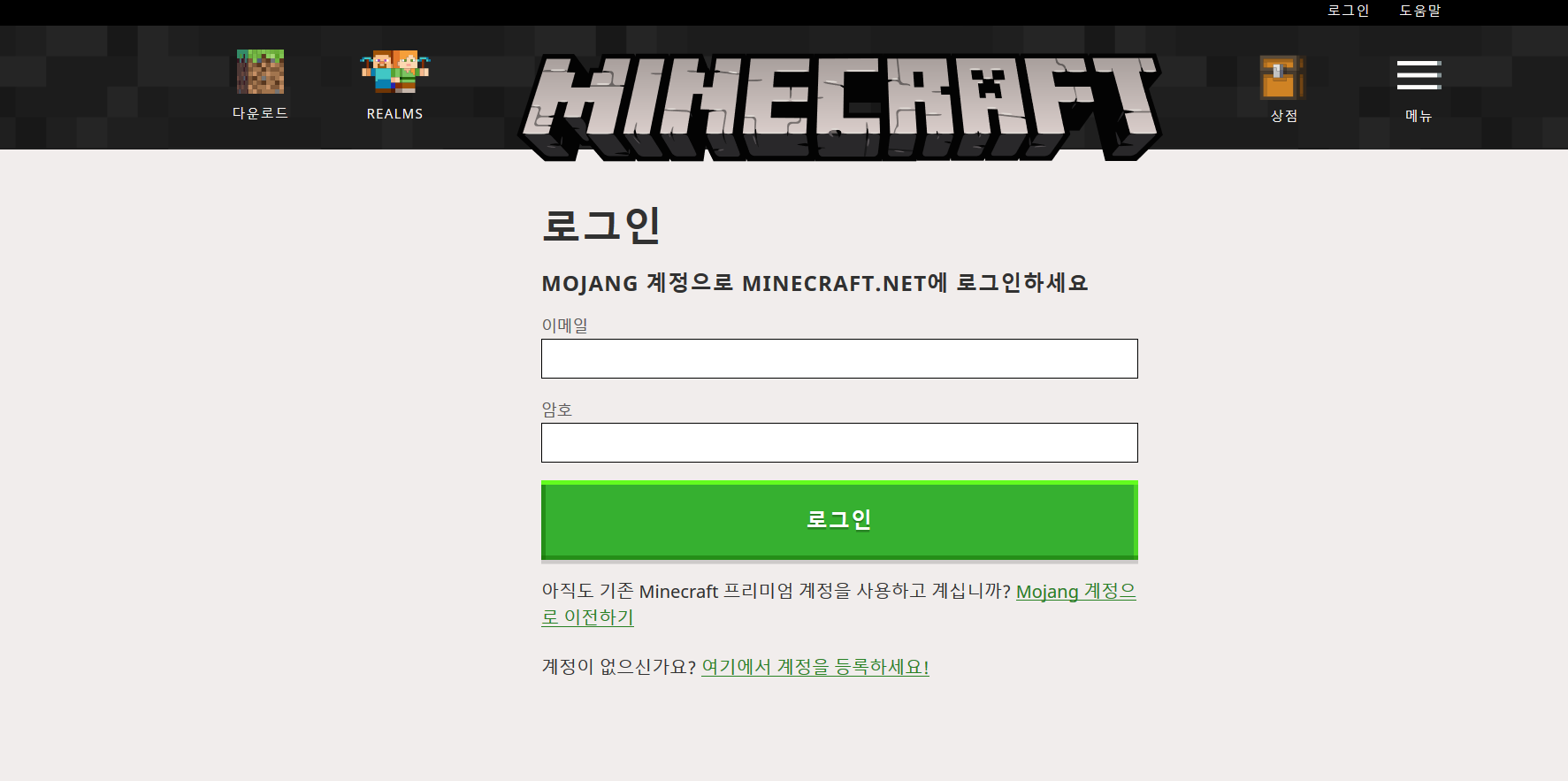The height and width of the screenshot is (781, 1568).
Task: Select the 다운로드 label in the header
Action: click(260, 113)
